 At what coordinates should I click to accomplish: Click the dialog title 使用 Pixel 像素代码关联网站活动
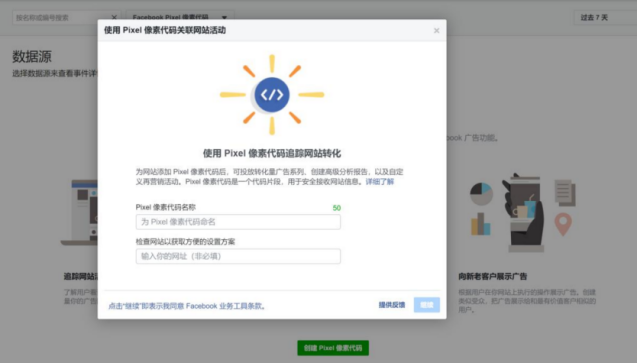[165, 30]
